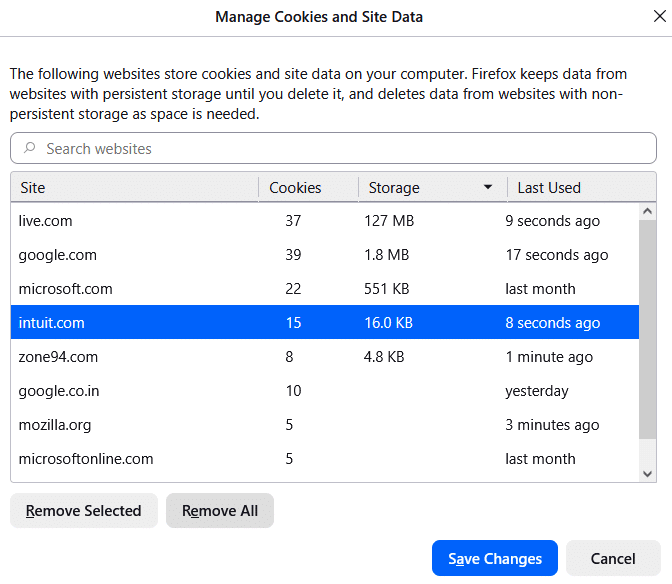Click the Storage sort arrow indicator

coord(488,188)
